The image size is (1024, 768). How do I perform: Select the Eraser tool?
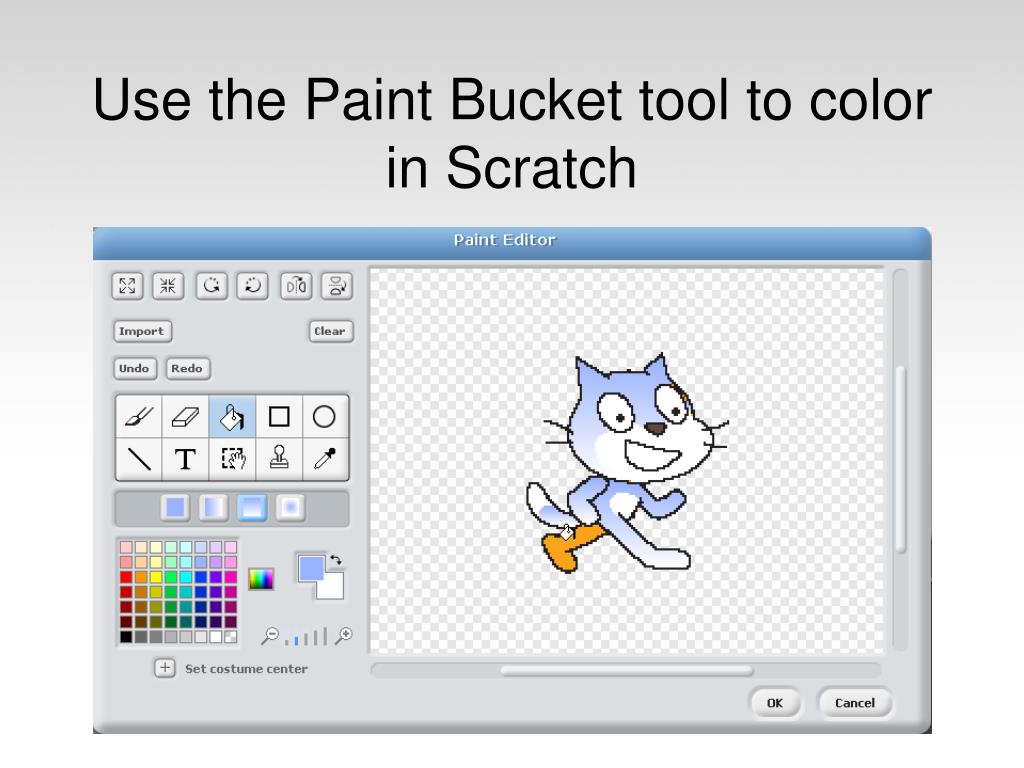click(185, 416)
